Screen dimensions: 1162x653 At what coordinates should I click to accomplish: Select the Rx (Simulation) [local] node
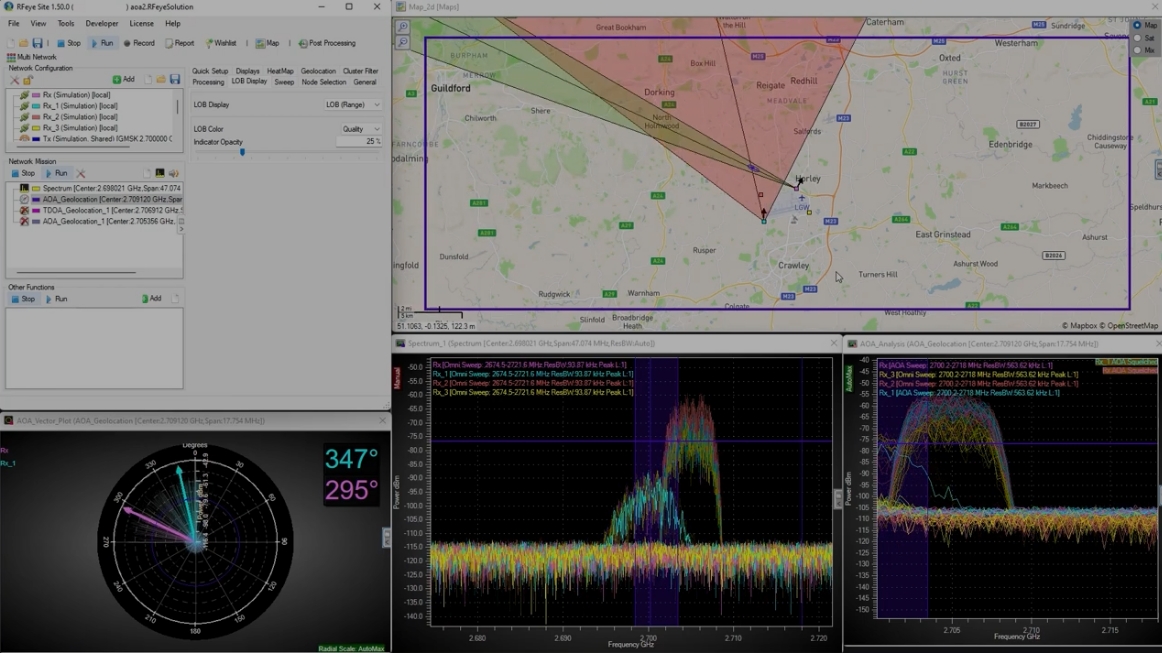click(76, 95)
